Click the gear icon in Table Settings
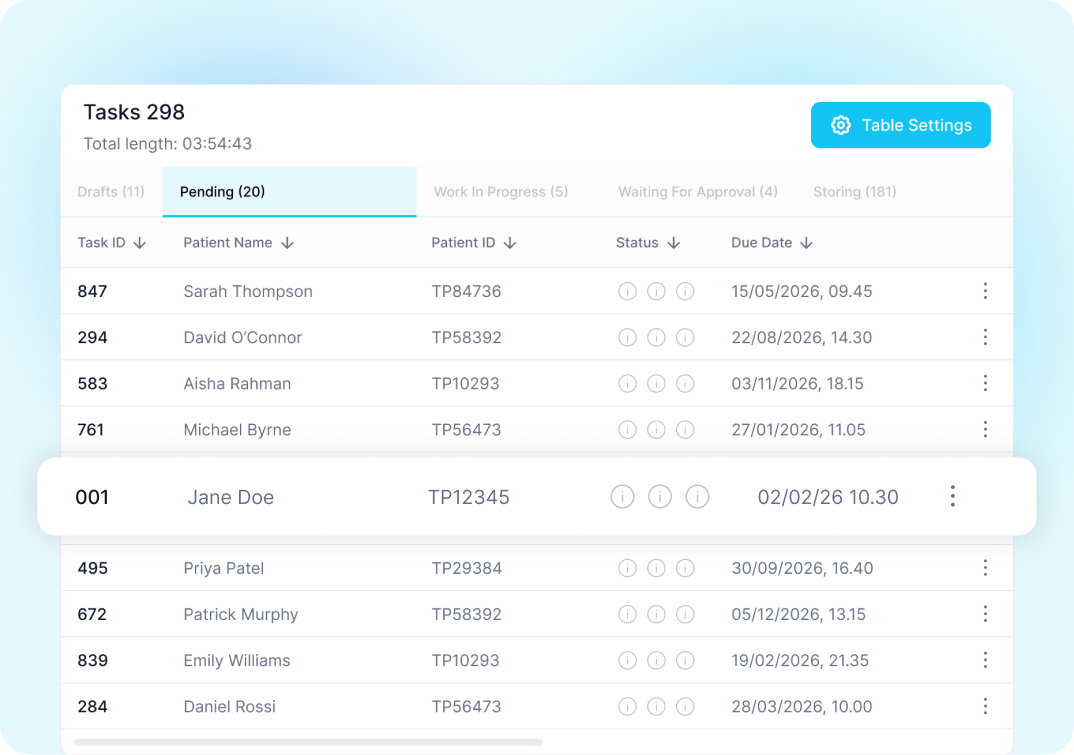Viewport: 1074px width, 755px height. tap(841, 125)
